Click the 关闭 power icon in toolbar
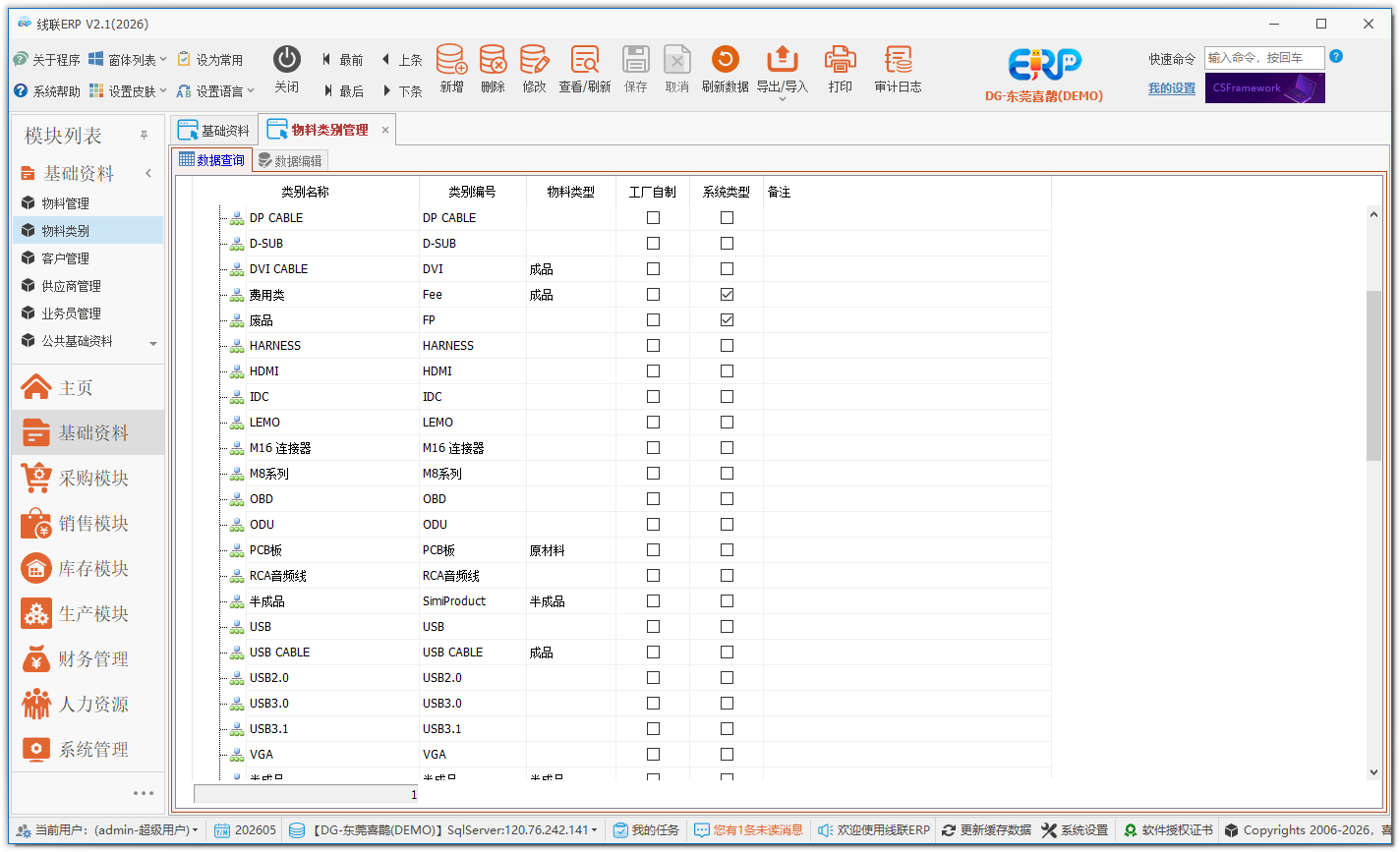 click(286, 60)
